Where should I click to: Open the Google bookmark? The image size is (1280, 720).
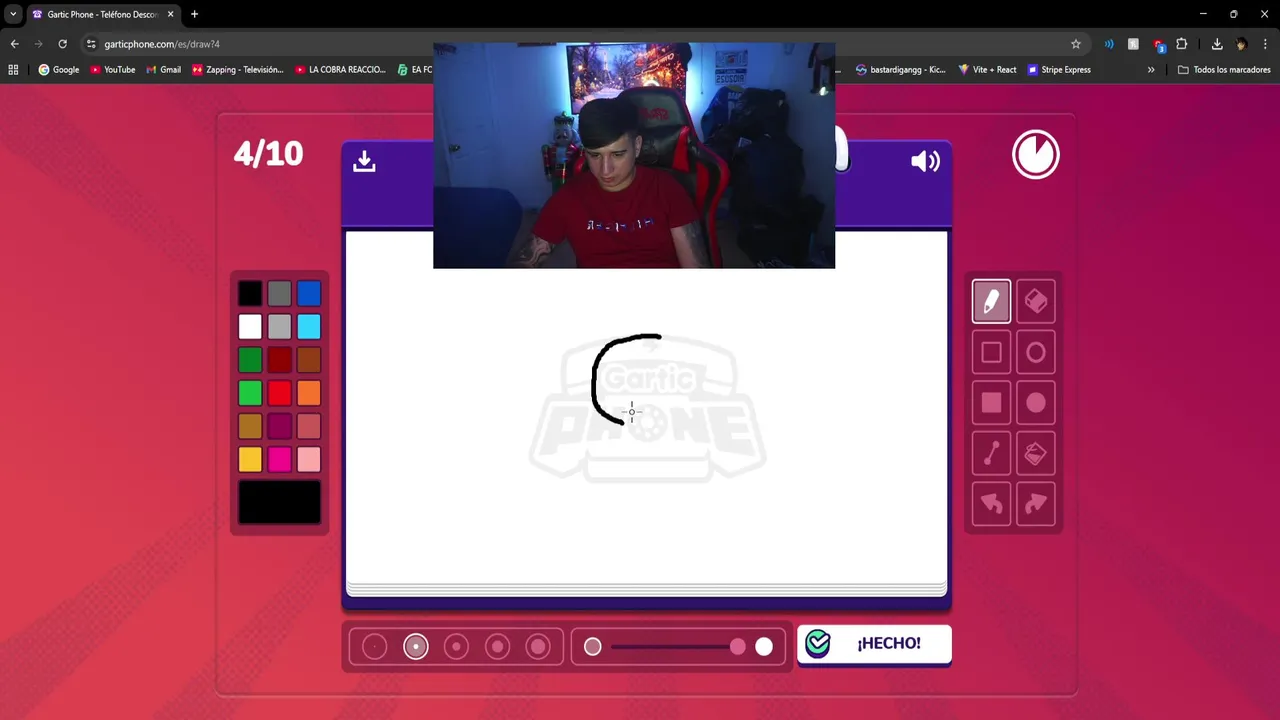[x=58, y=70]
